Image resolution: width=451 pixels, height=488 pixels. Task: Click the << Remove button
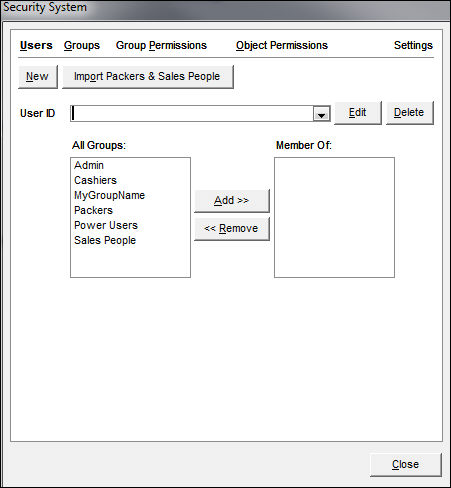(x=232, y=228)
